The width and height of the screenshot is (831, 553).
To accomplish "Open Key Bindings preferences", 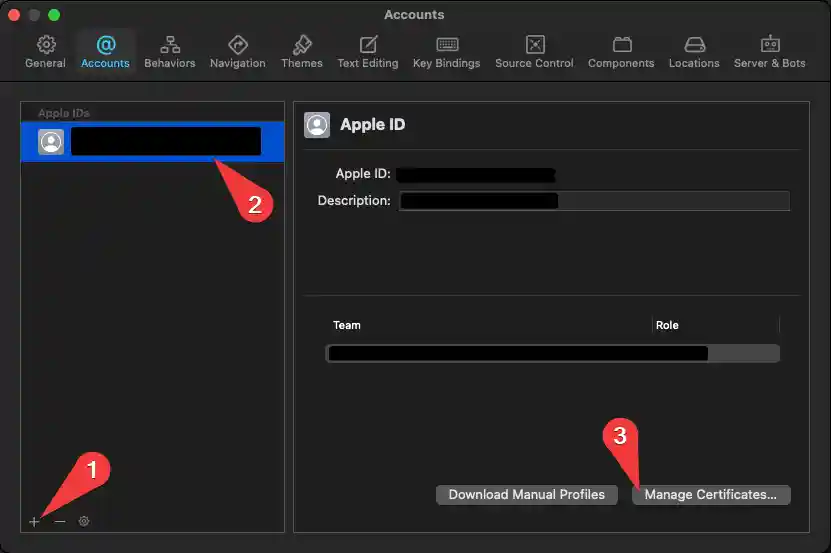I will [x=446, y=51].
